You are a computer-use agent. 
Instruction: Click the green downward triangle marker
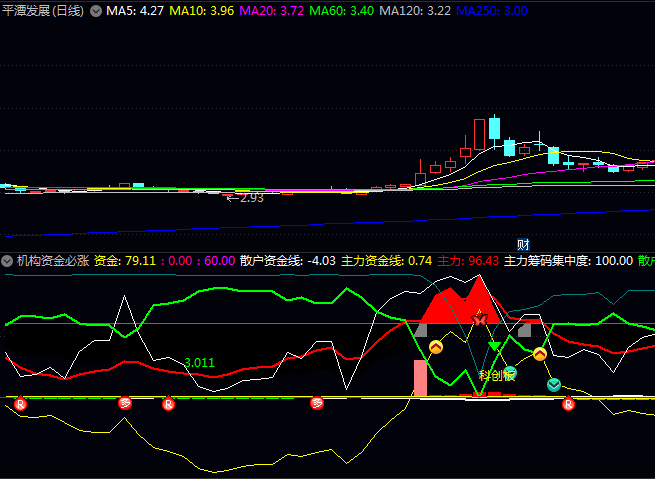point(495,346)
